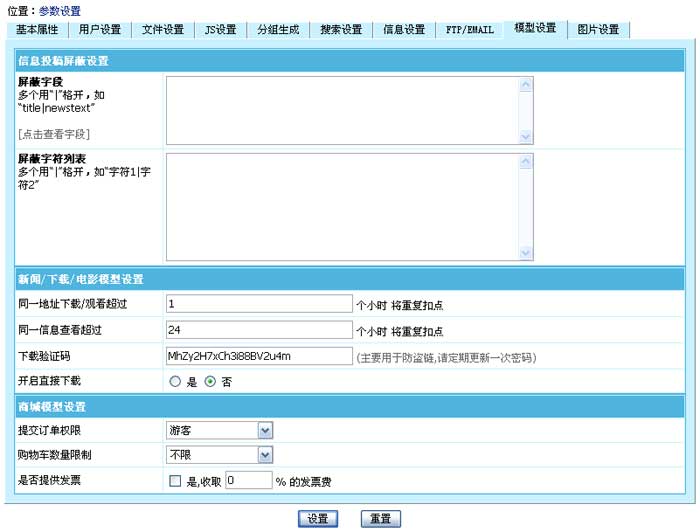The width and height of the screenshot is (700, 532).
Task: Click the 屏蔽字段 text area
Action: coord(343,110)
